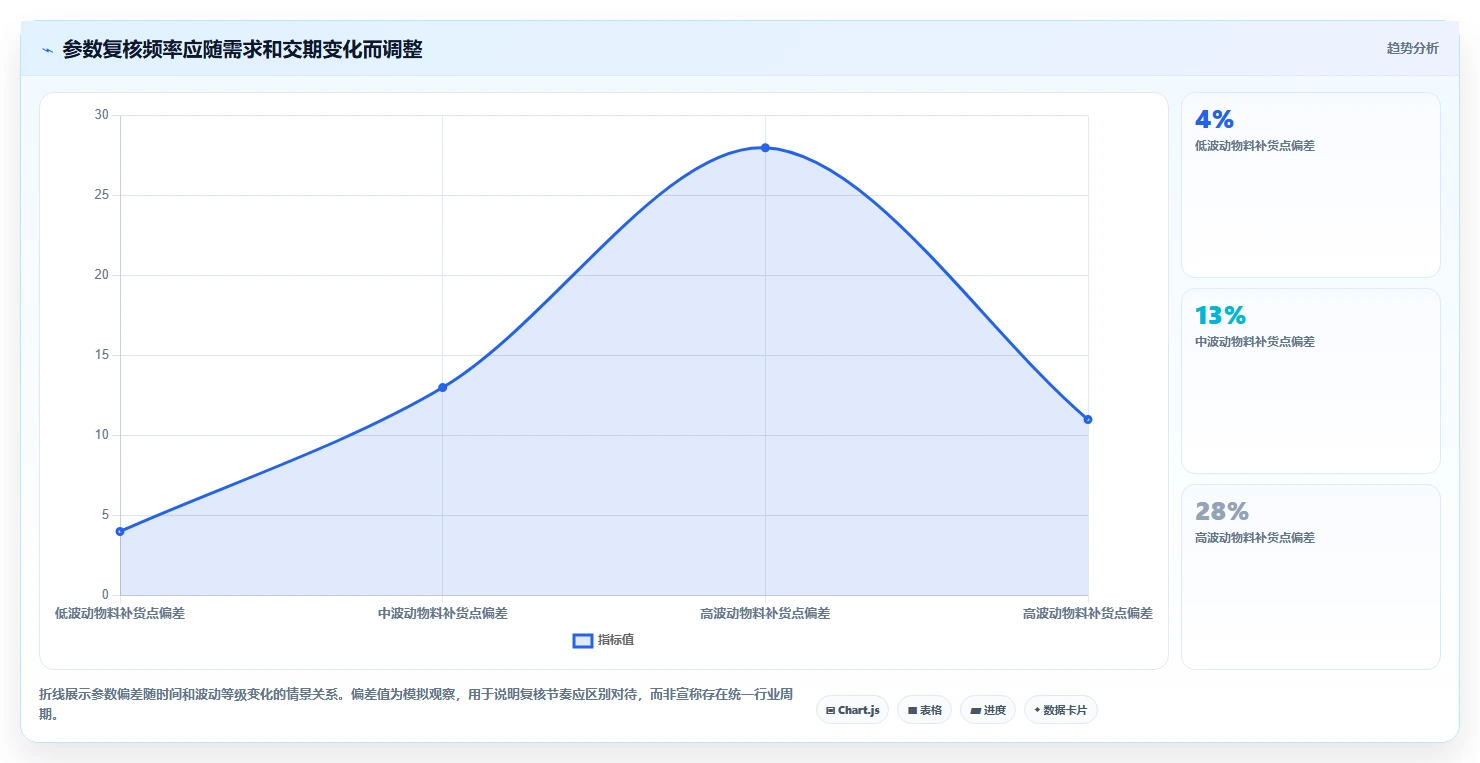Click the 13% value on the second card

point(1220,315)
